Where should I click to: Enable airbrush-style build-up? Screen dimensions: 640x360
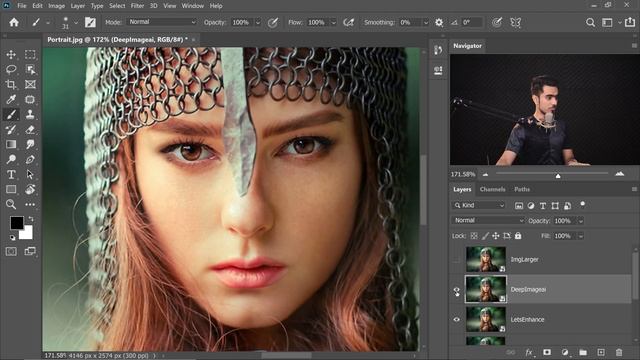click(349, 22)
